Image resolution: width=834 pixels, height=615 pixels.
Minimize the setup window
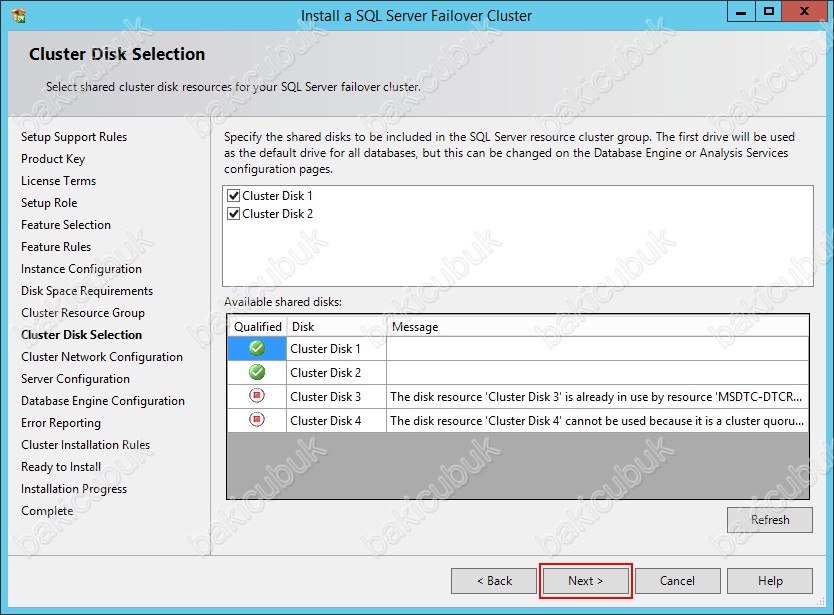coord(741,11)
